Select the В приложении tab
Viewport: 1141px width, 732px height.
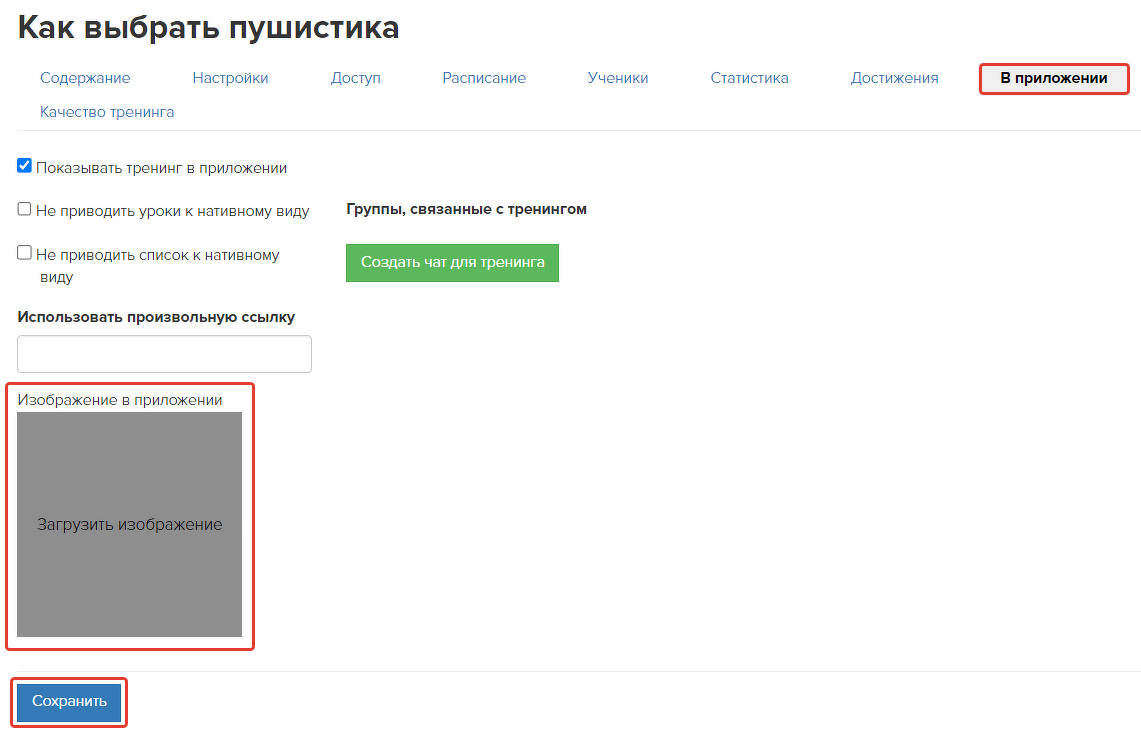coord(1054,78)
